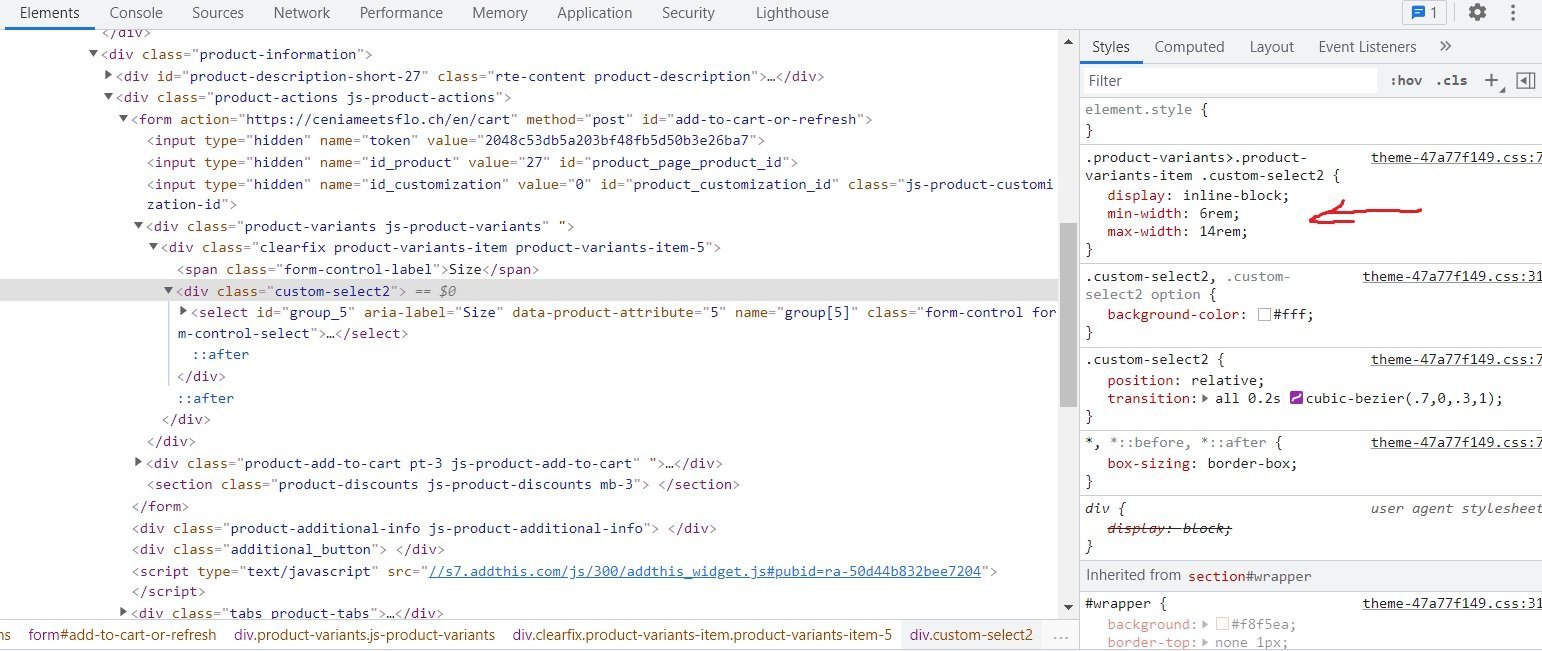Select the highlighted custom-select2 div row

click(x=530, y=291)
